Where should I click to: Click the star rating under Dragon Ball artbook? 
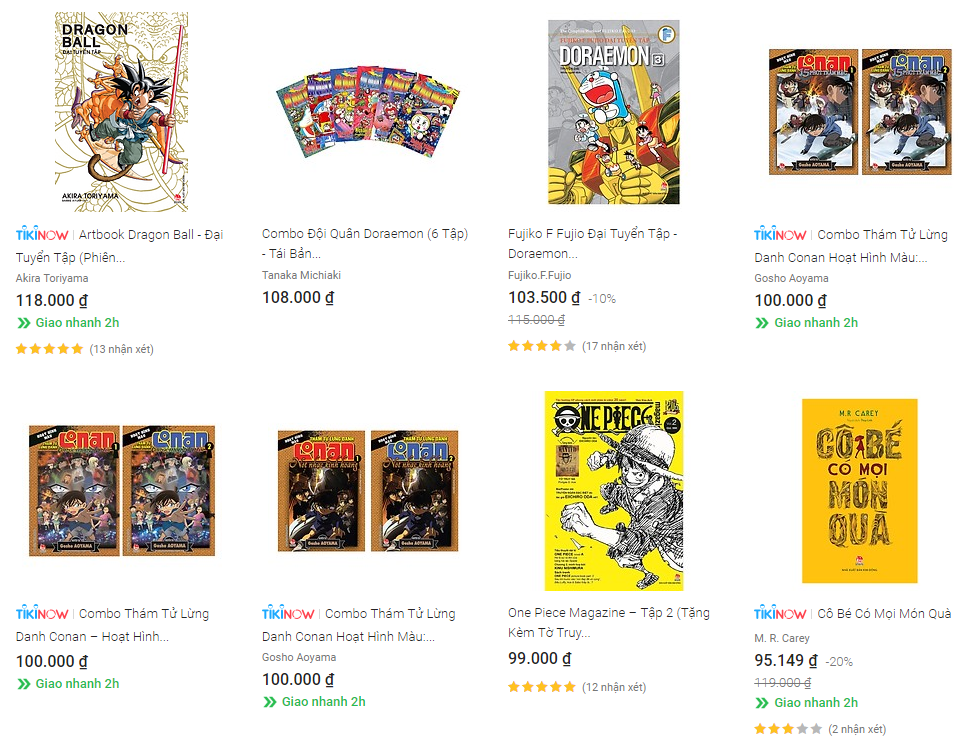(x=49, y=349)
